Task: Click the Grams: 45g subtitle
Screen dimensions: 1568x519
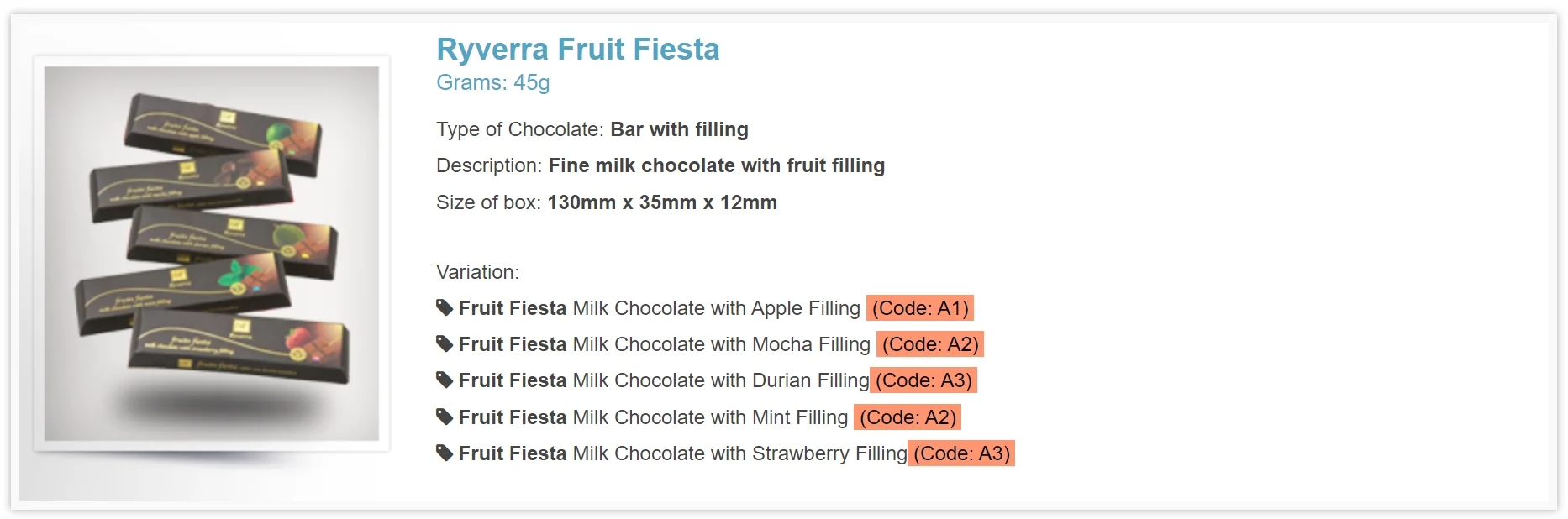Action: 492,83
